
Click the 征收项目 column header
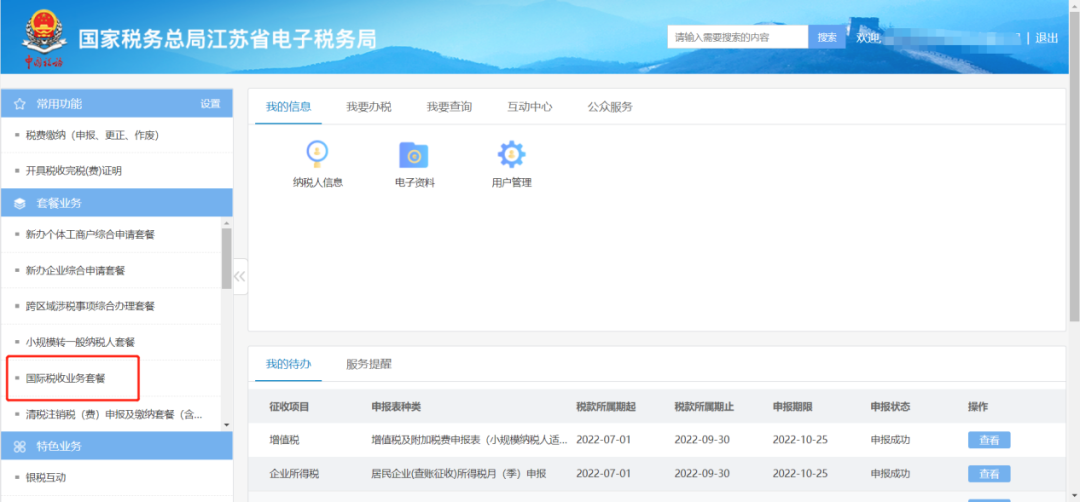289,406
